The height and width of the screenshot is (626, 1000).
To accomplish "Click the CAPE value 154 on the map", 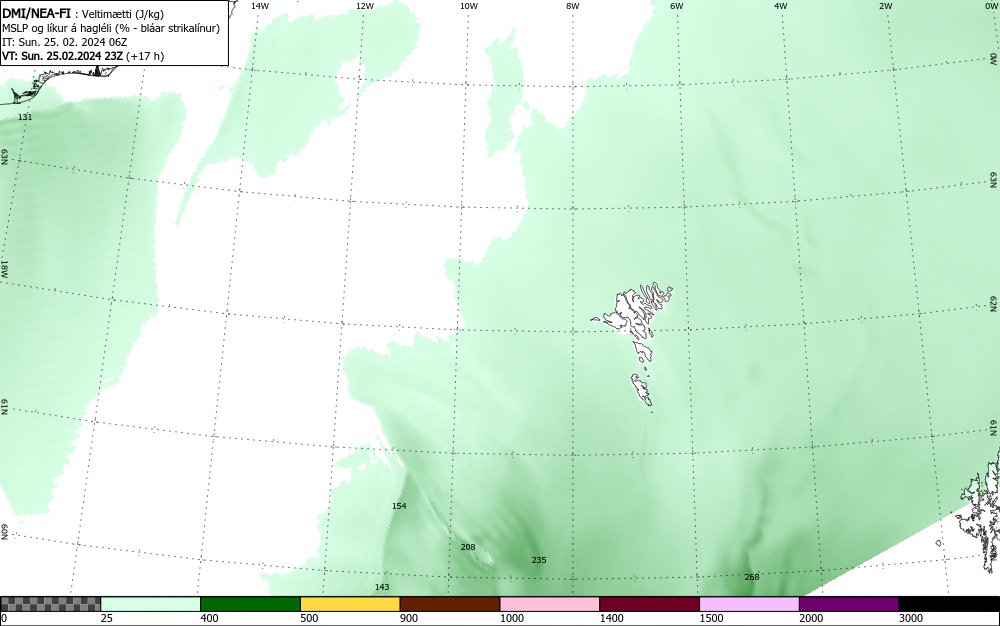I will (x=399, y=506).
